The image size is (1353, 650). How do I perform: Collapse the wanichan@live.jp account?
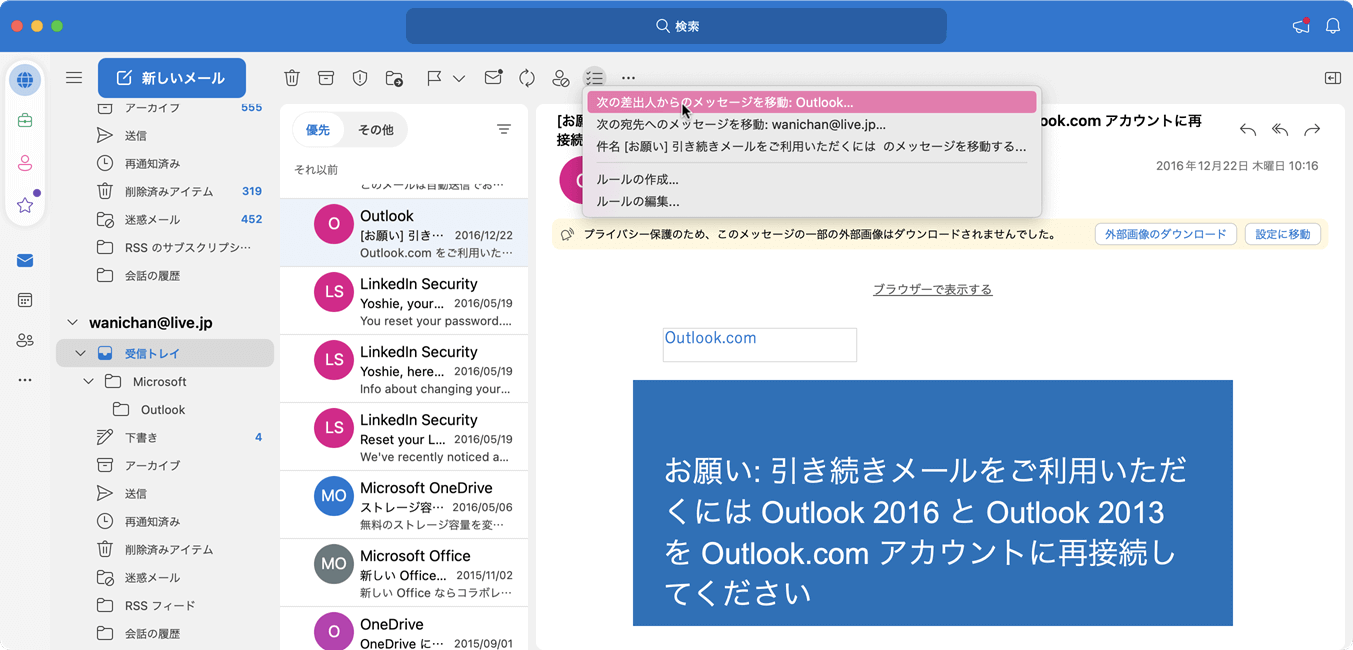click(72, 323)
